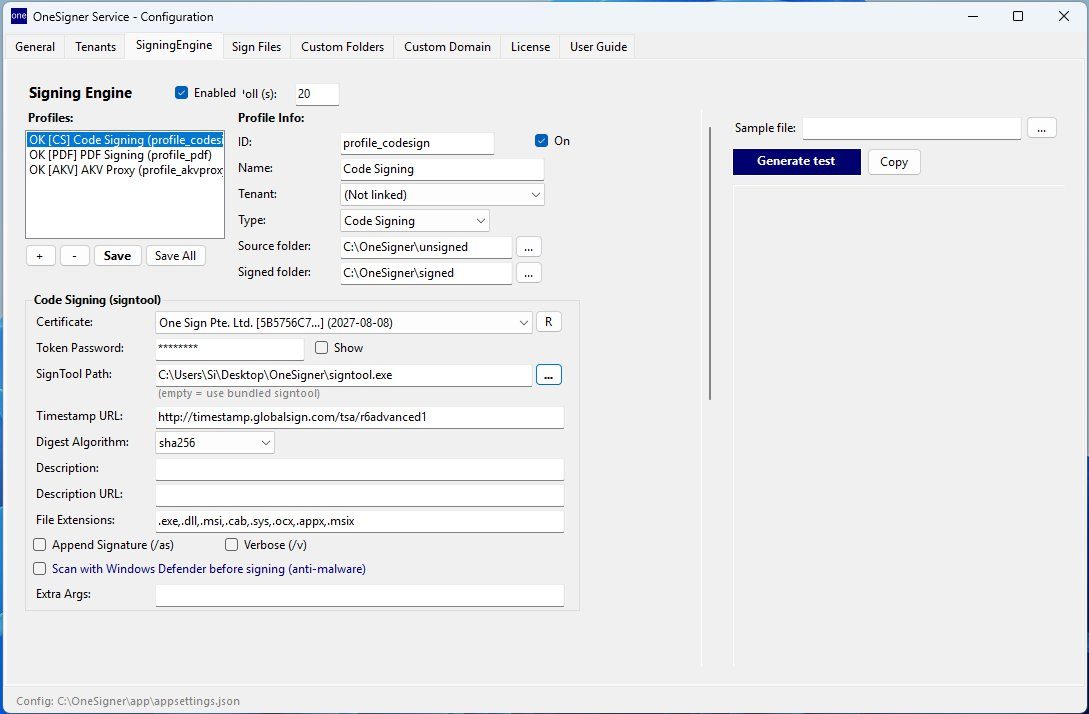
Task: Remove profile with the minus button
Action: [x=74, y=256]
